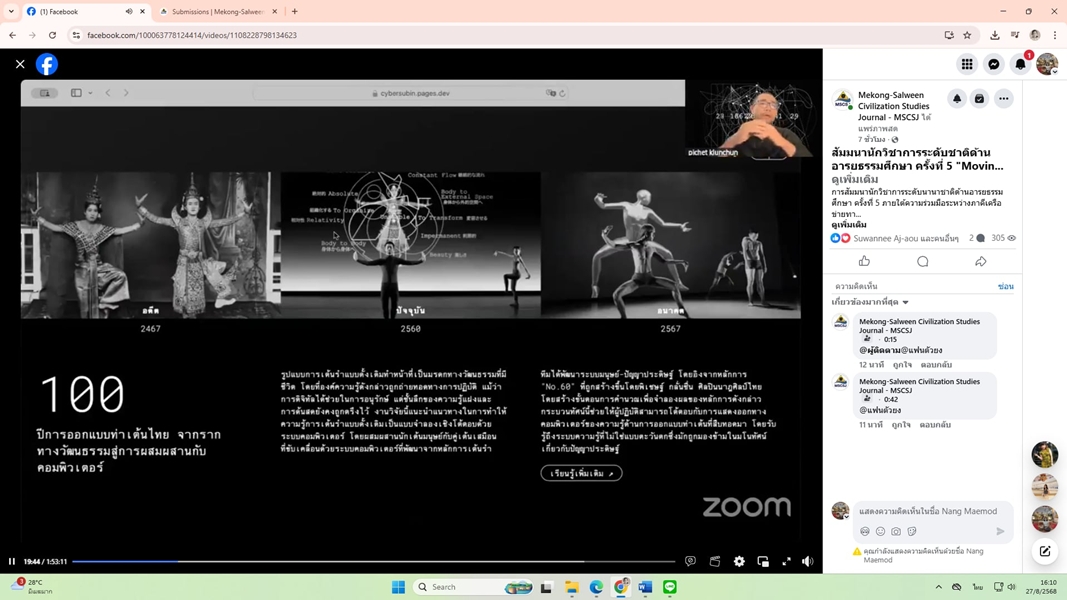Click the camera icon in comment box

(x=896, y=532)
